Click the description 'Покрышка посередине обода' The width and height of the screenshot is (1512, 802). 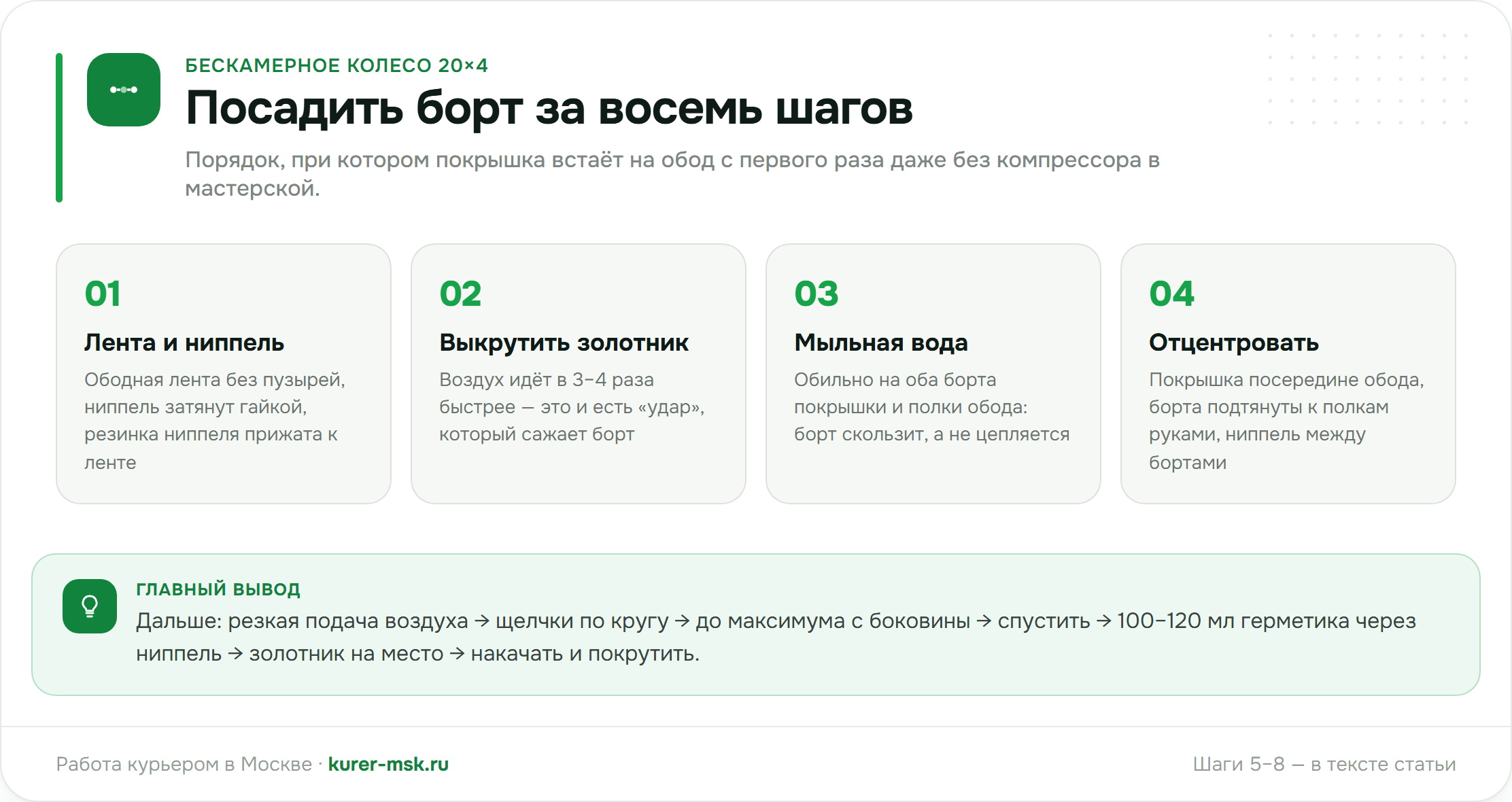pyautogui.click(x=1286, y=421)
